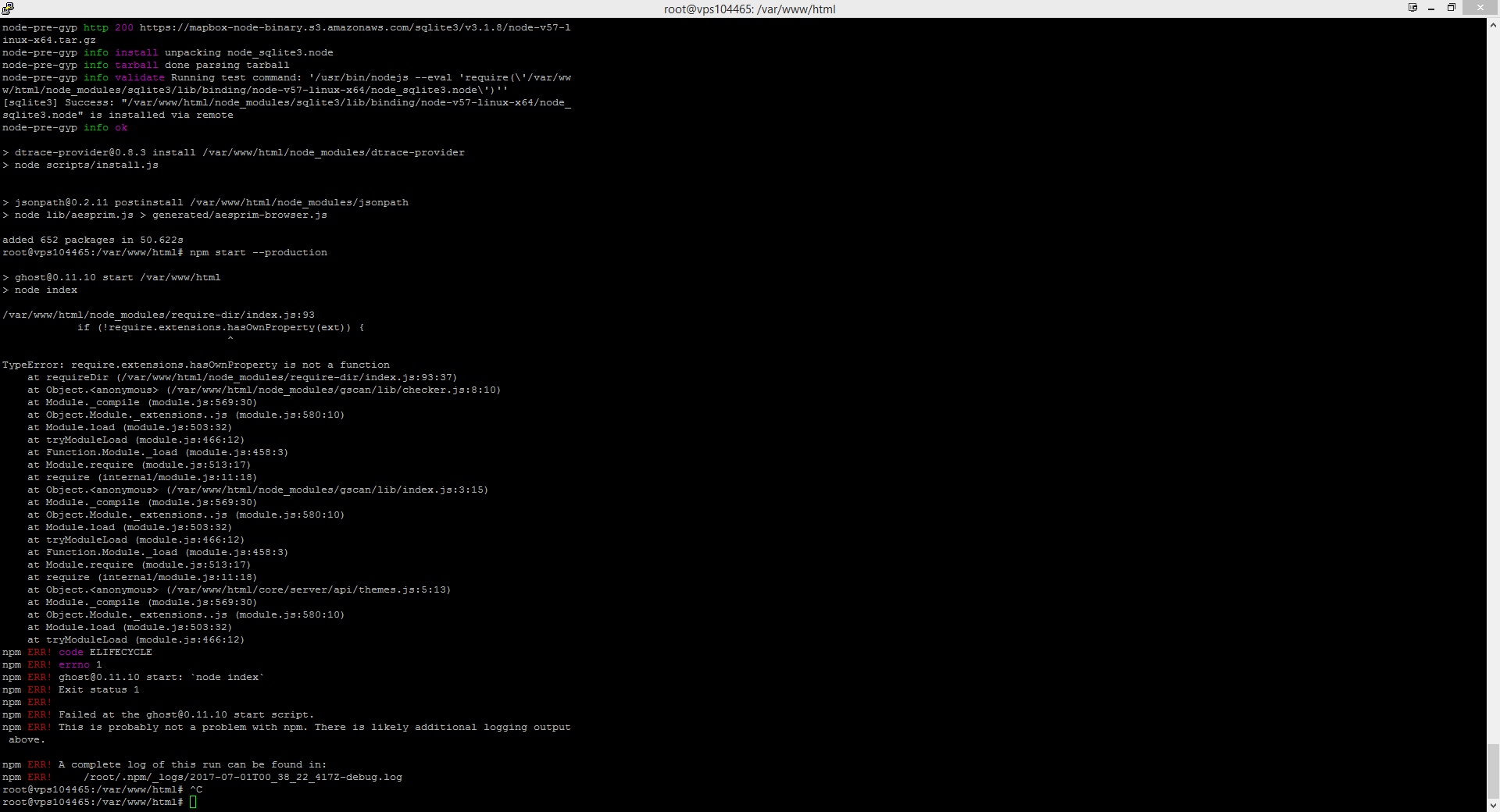
Task: Open the PuTTY system menu icon
Action: tap(8, 9)
